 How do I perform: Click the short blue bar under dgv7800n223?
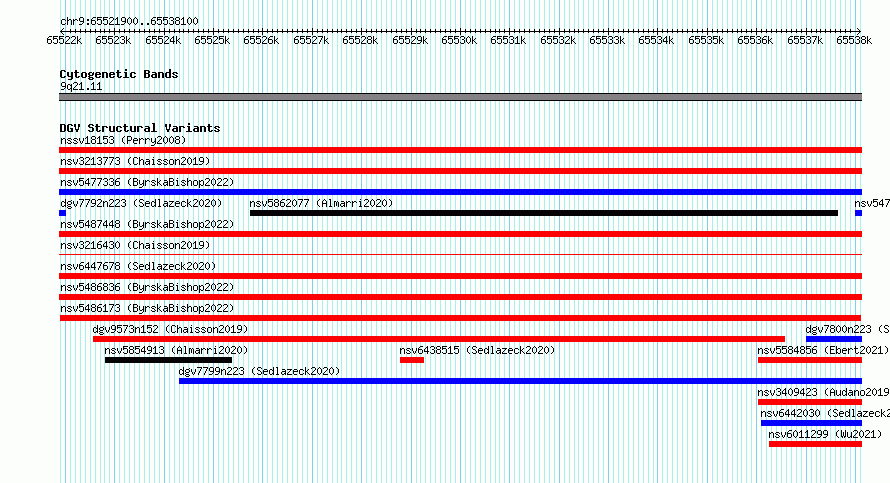tap(834, 339)
